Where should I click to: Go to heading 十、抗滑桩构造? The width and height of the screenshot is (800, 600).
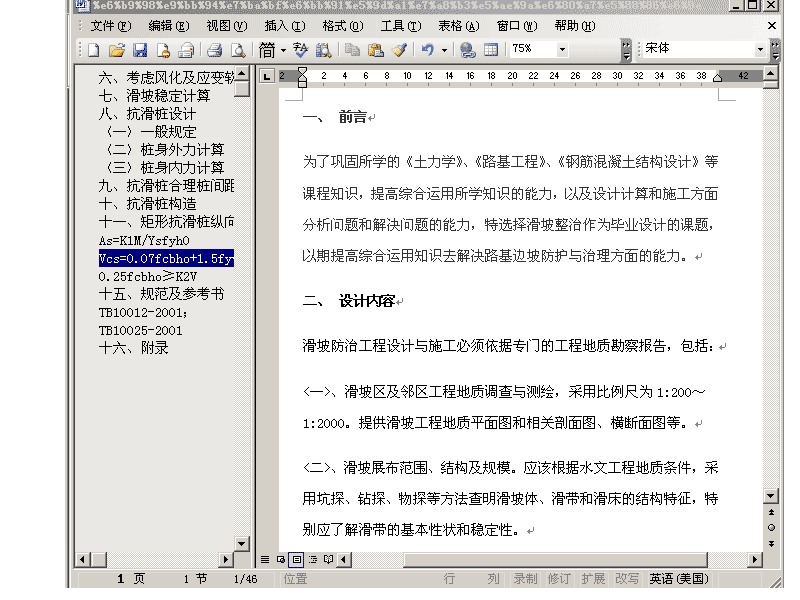point(147,204)
